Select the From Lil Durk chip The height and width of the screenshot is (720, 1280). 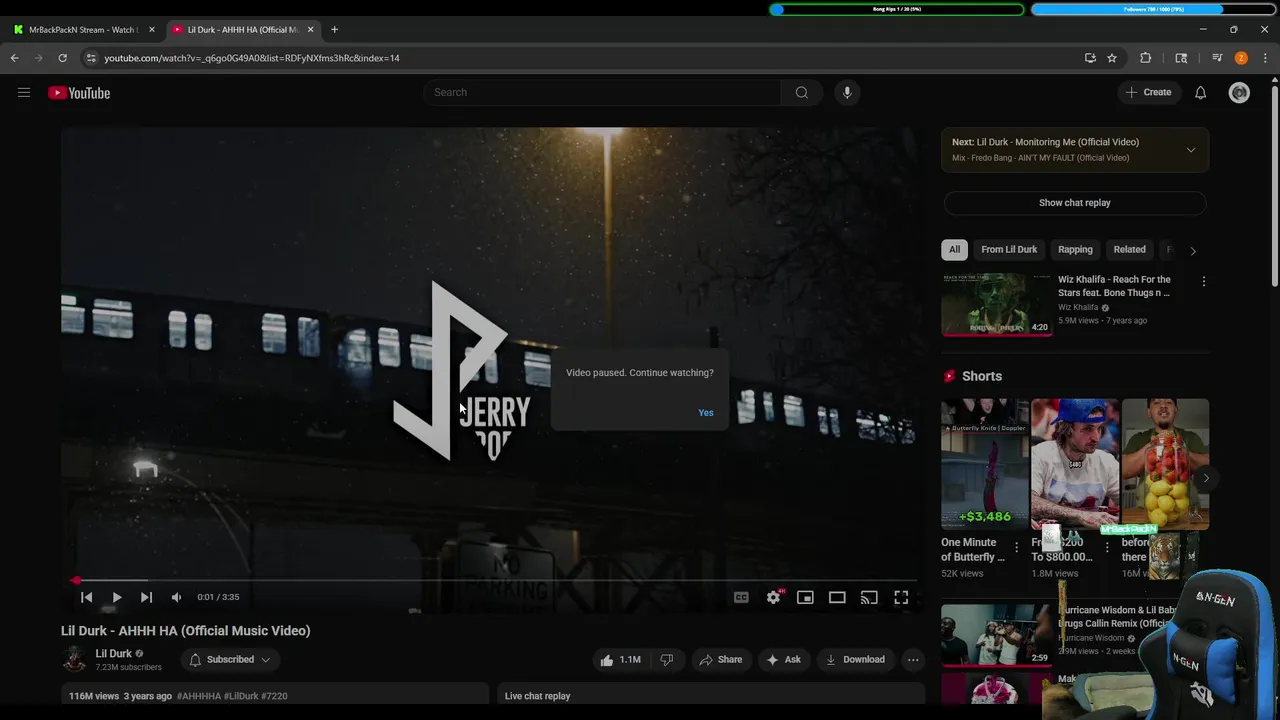[x=1009, y=249]
